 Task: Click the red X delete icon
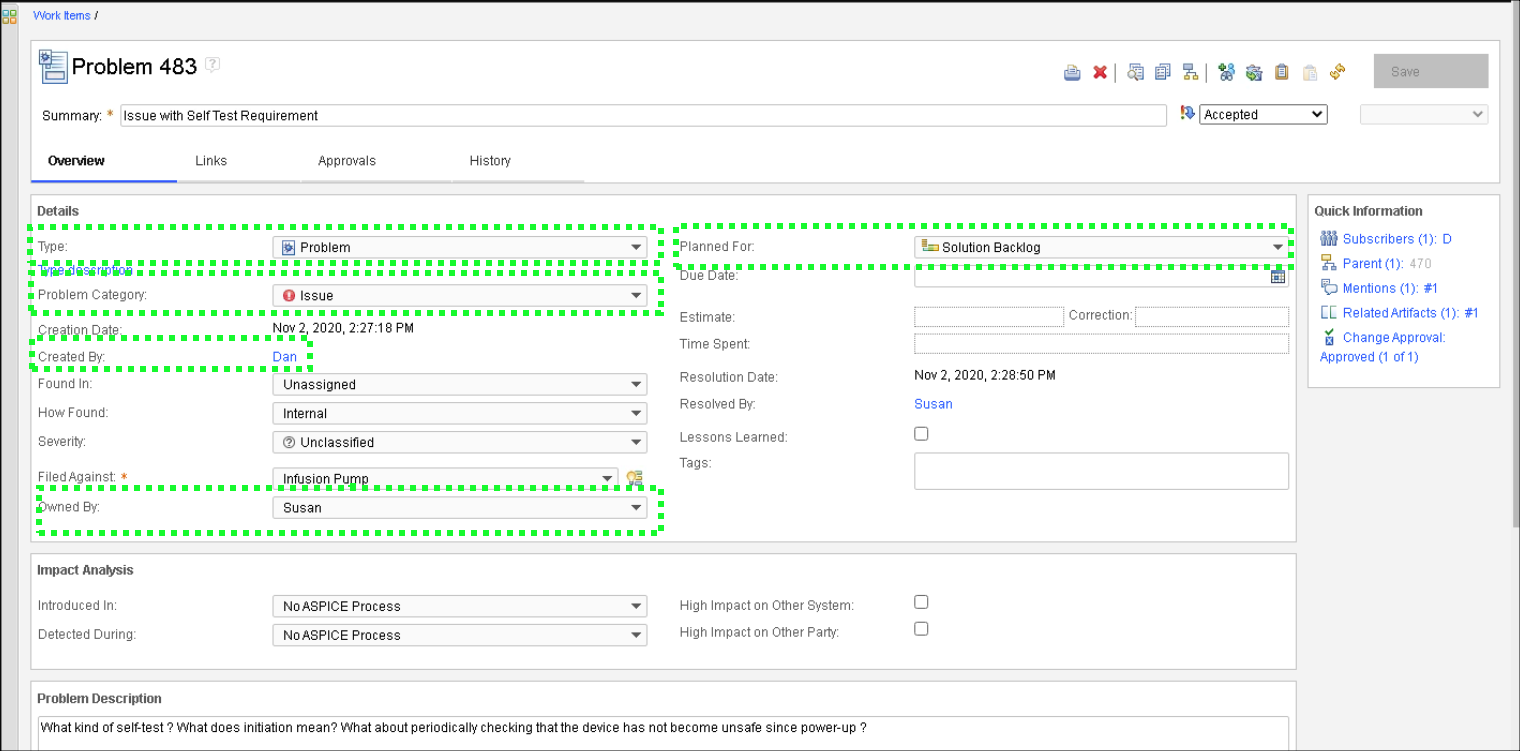(x=1100, y=72)
